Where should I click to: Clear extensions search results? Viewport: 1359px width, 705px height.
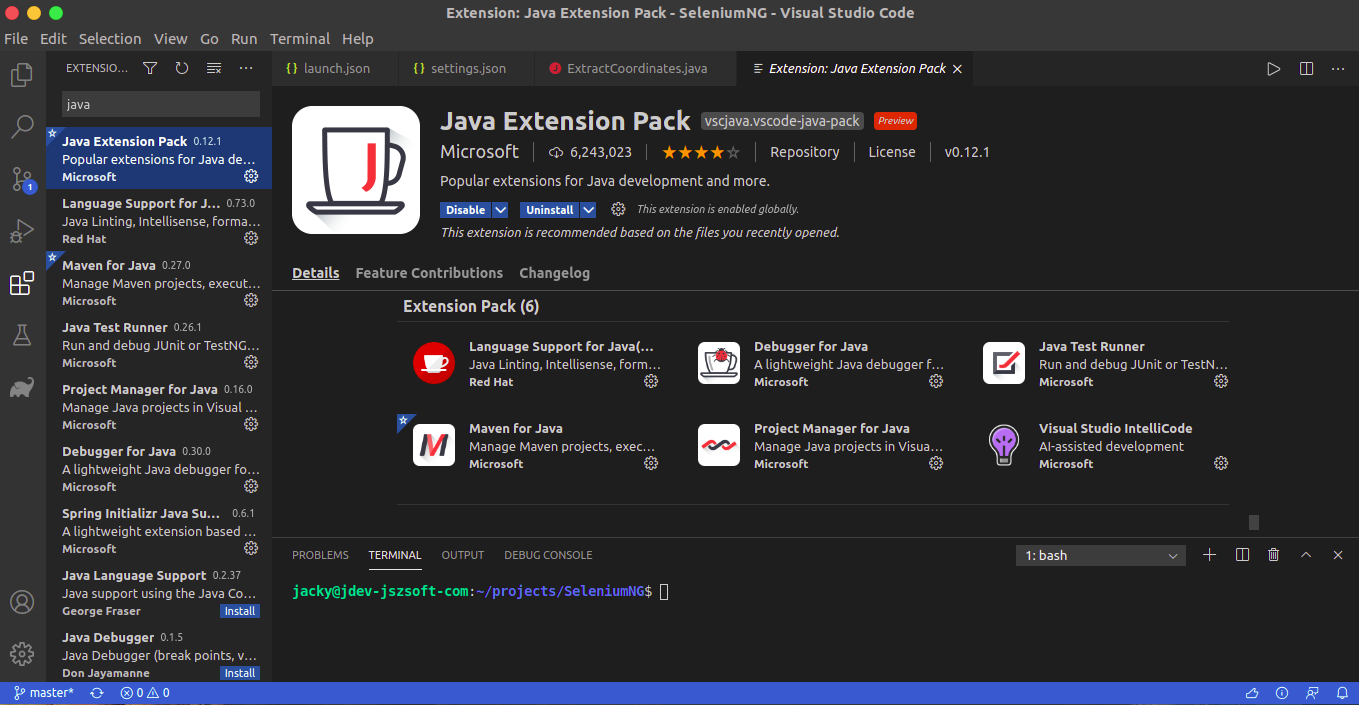[x=214, y=68]
